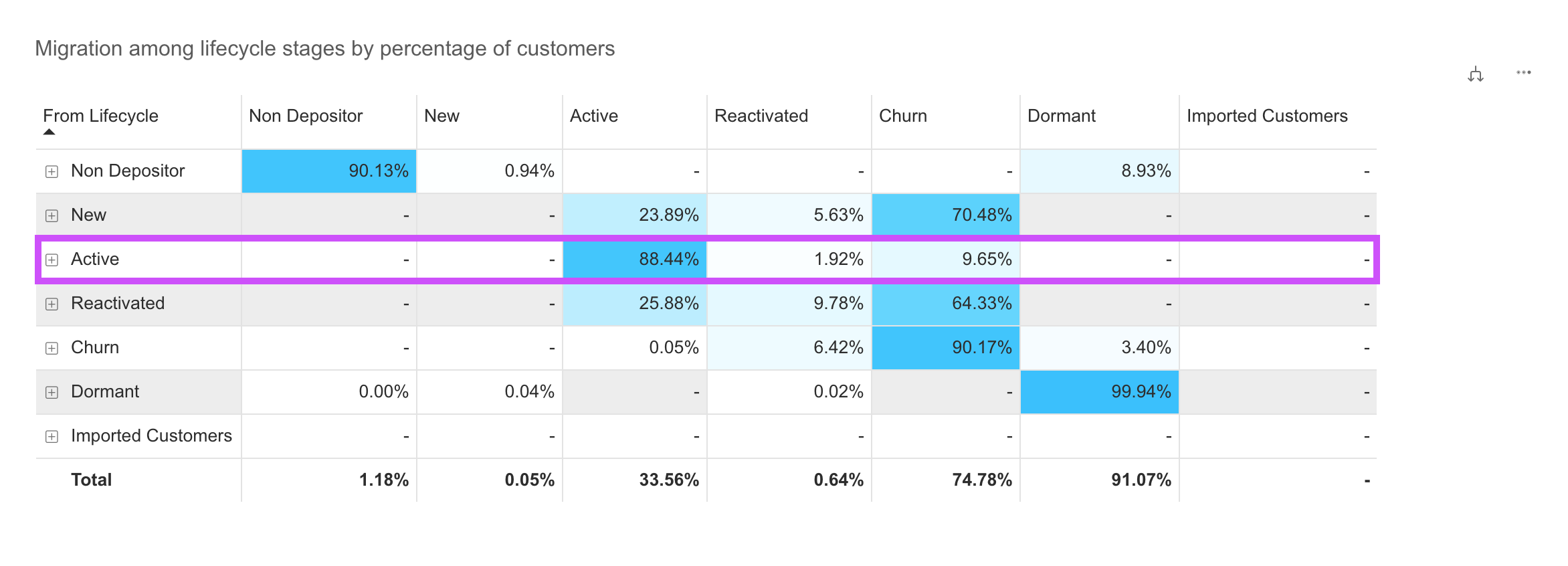The height and width of the screenshot is (566, 1568).
Task: Expand the Active lifecycle row
Action: click(x=52, y=260)
